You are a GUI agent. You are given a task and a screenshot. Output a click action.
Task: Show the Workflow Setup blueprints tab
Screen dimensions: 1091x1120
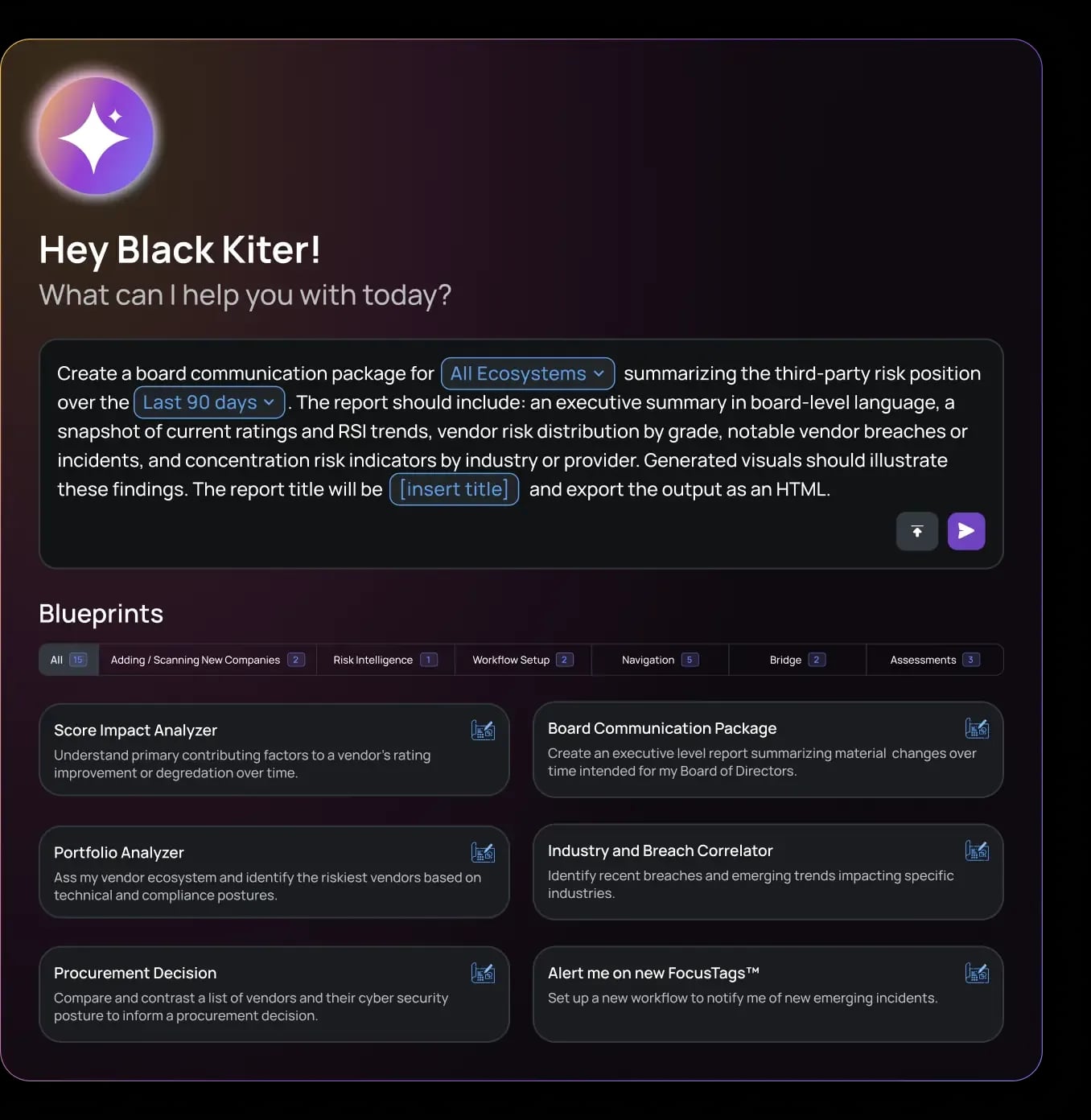(522, 660)
